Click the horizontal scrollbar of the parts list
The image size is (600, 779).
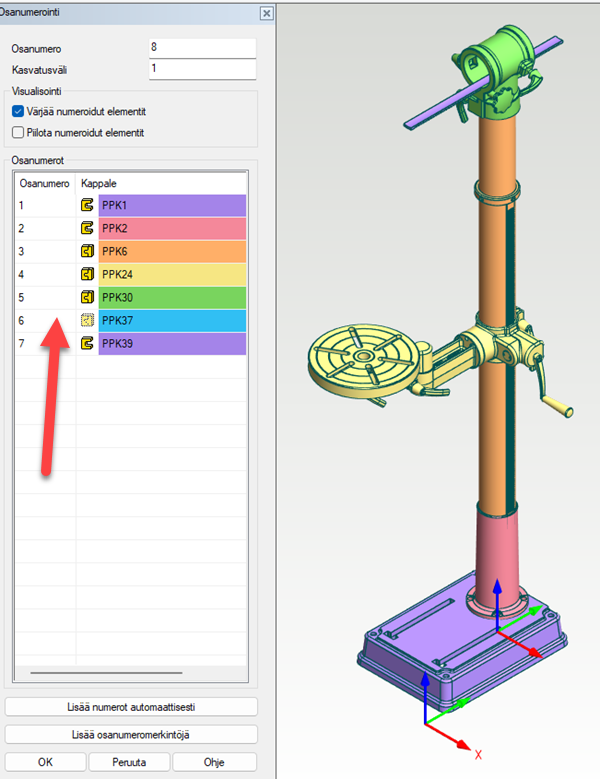[106, 673]
